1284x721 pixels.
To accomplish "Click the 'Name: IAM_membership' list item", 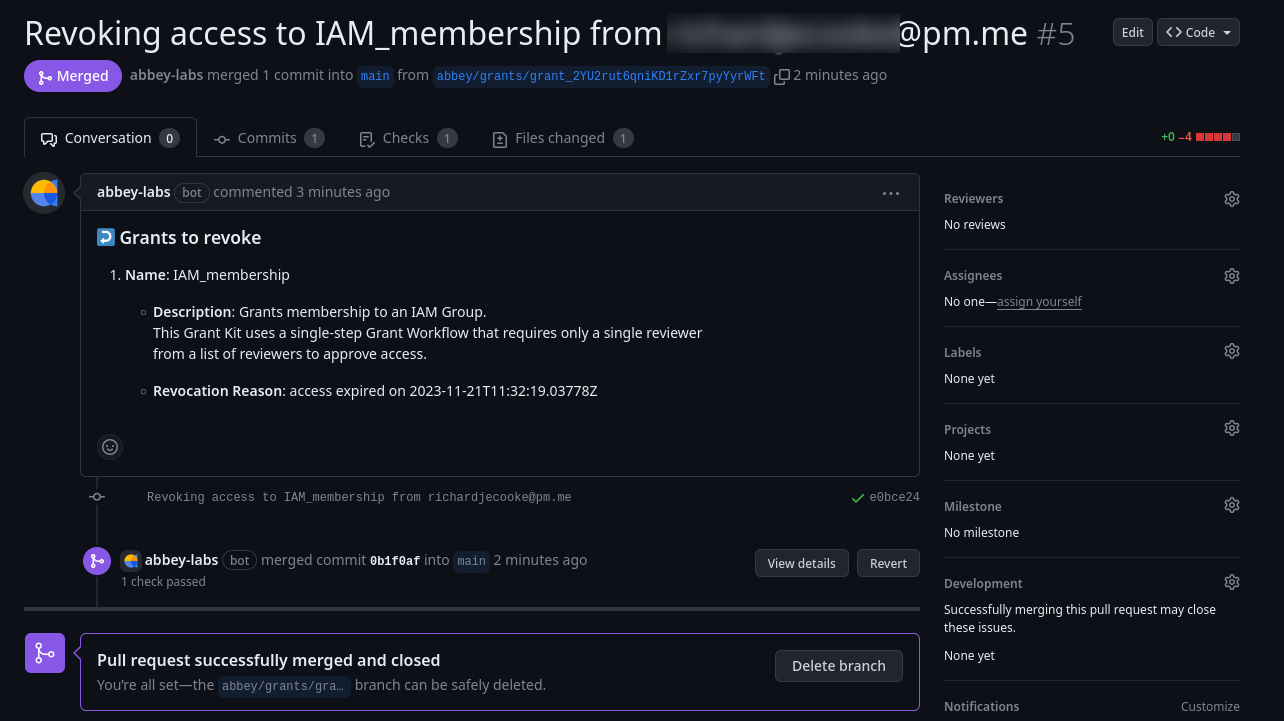I will 207,275.
